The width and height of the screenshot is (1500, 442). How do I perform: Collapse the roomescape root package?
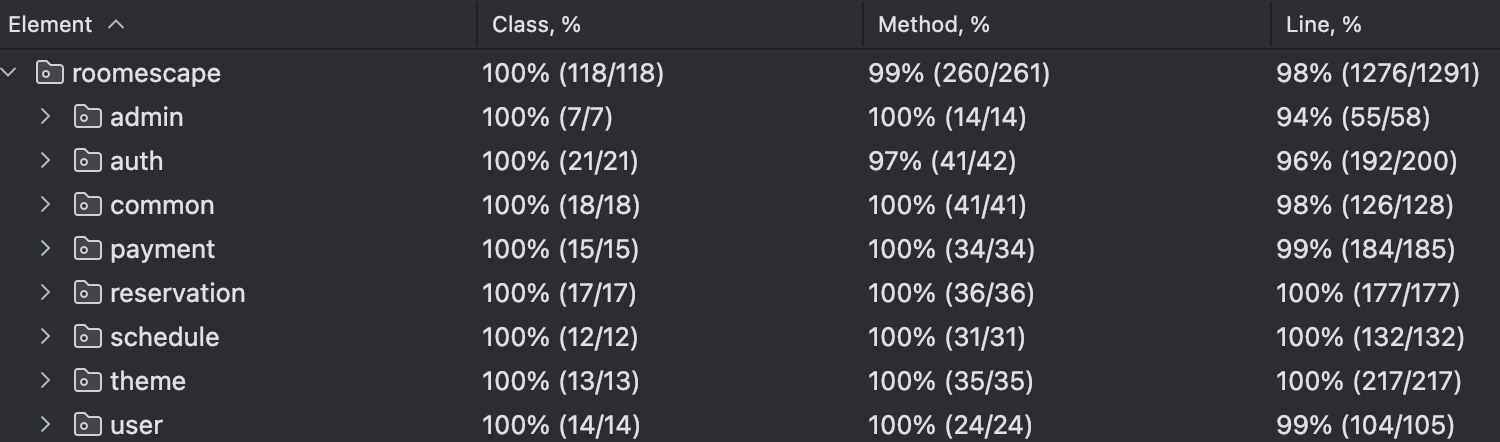tap(11, 73)
